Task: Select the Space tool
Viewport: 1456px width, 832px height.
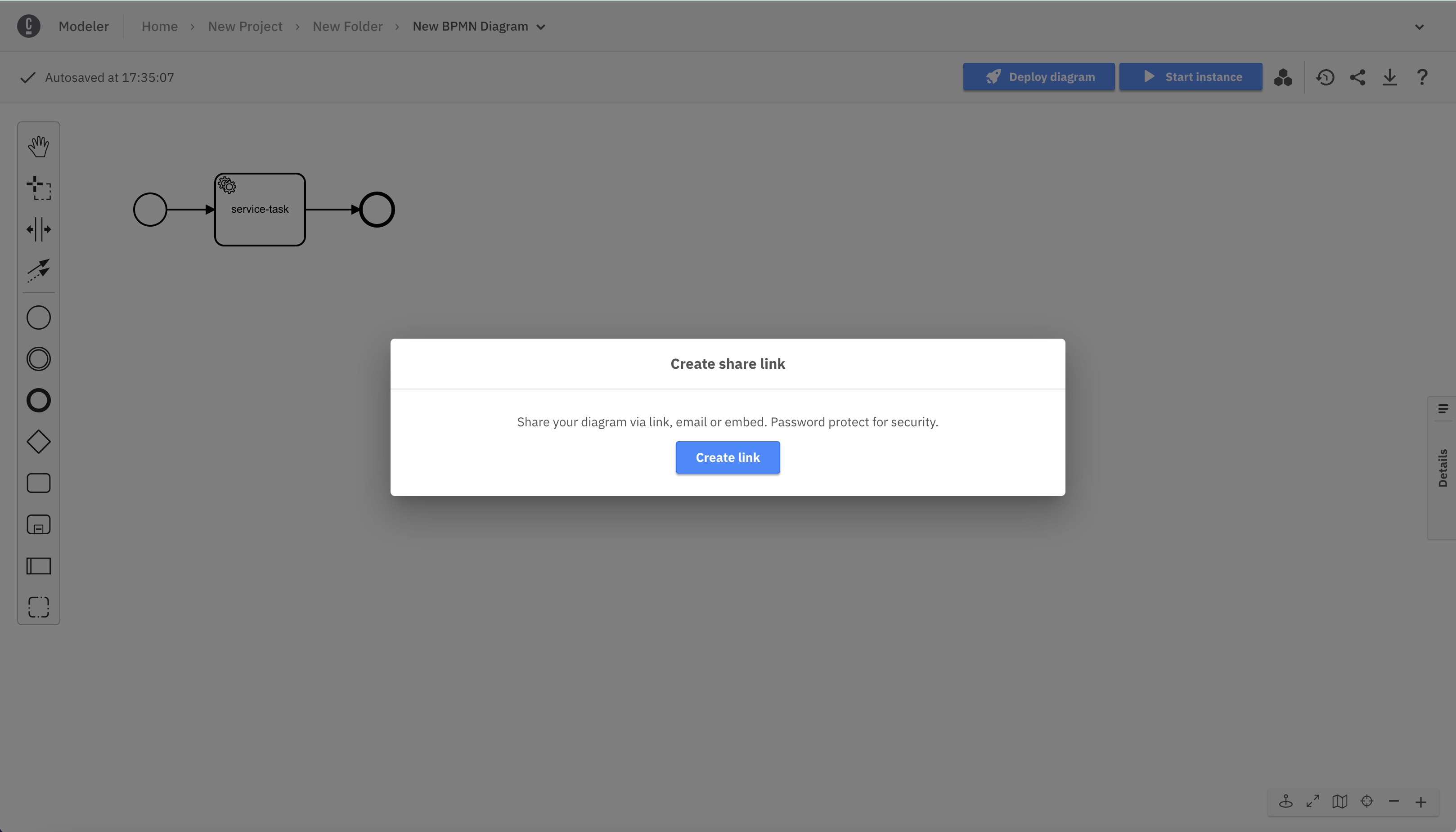Action: point(38,228)
